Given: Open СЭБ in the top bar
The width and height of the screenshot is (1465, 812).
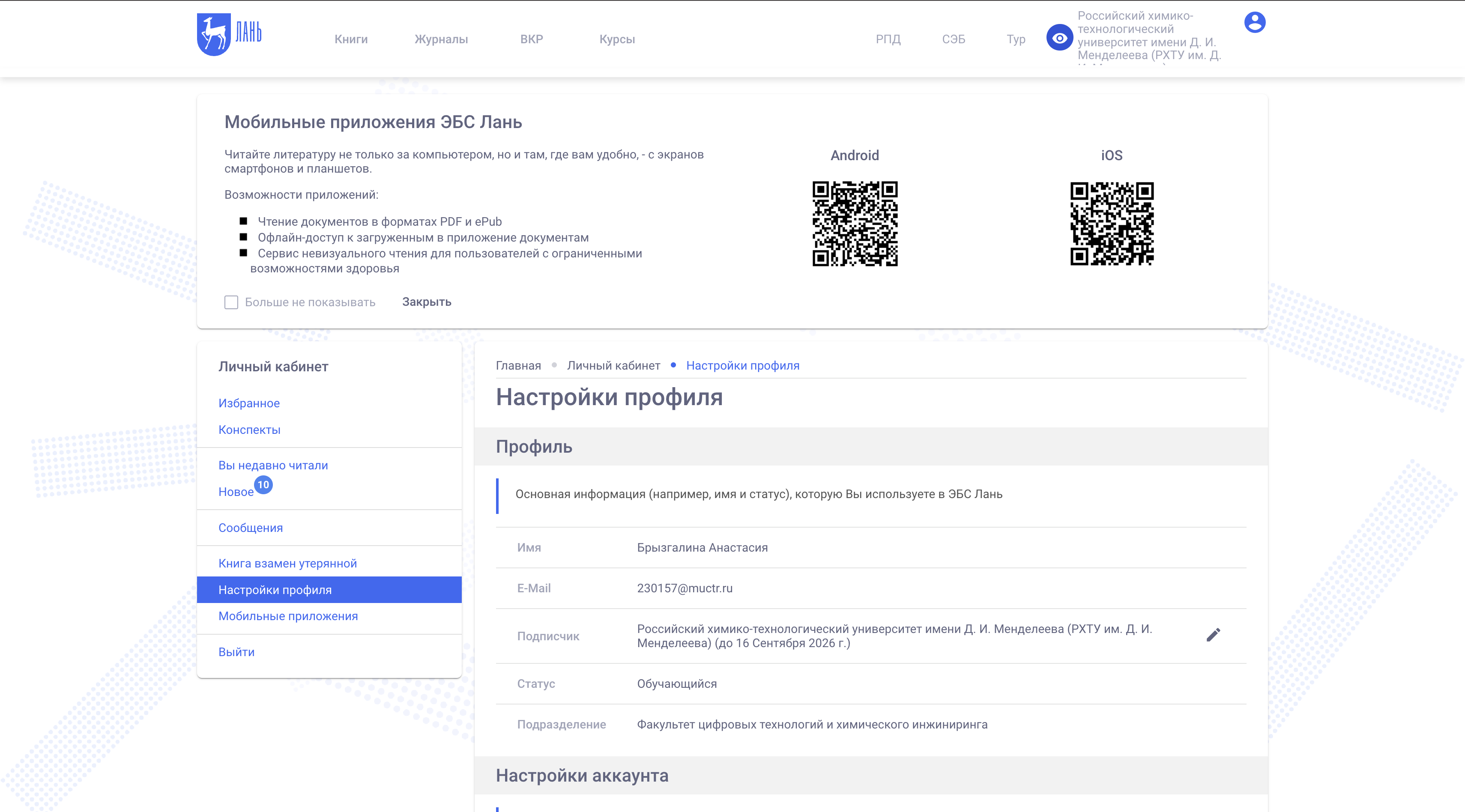Looking at the screenshot, I should click(954, 39).
